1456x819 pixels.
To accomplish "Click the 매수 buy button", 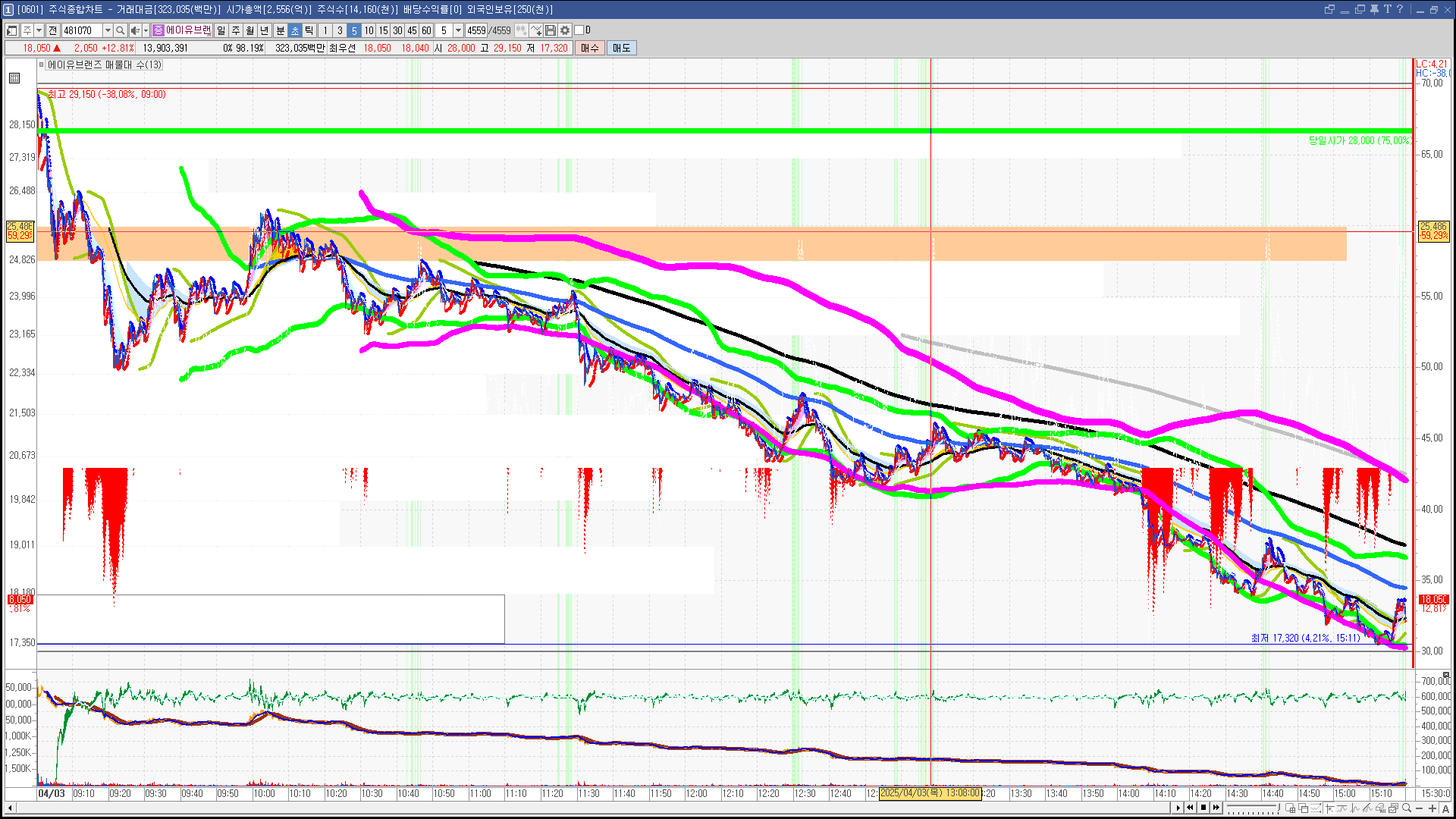I will coord(590,48).
